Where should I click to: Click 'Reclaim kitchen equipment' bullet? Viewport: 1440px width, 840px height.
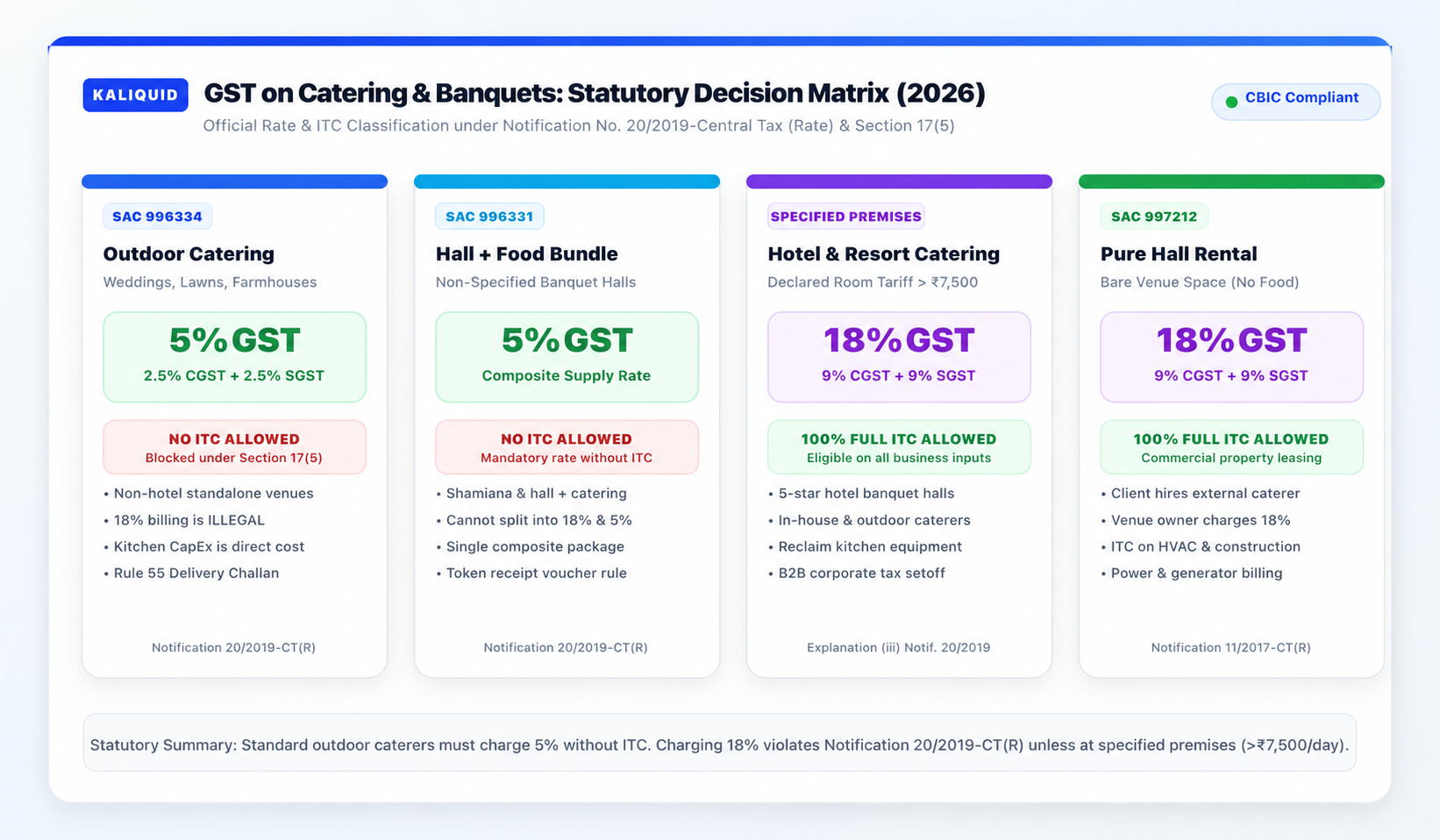coord(865,546)
